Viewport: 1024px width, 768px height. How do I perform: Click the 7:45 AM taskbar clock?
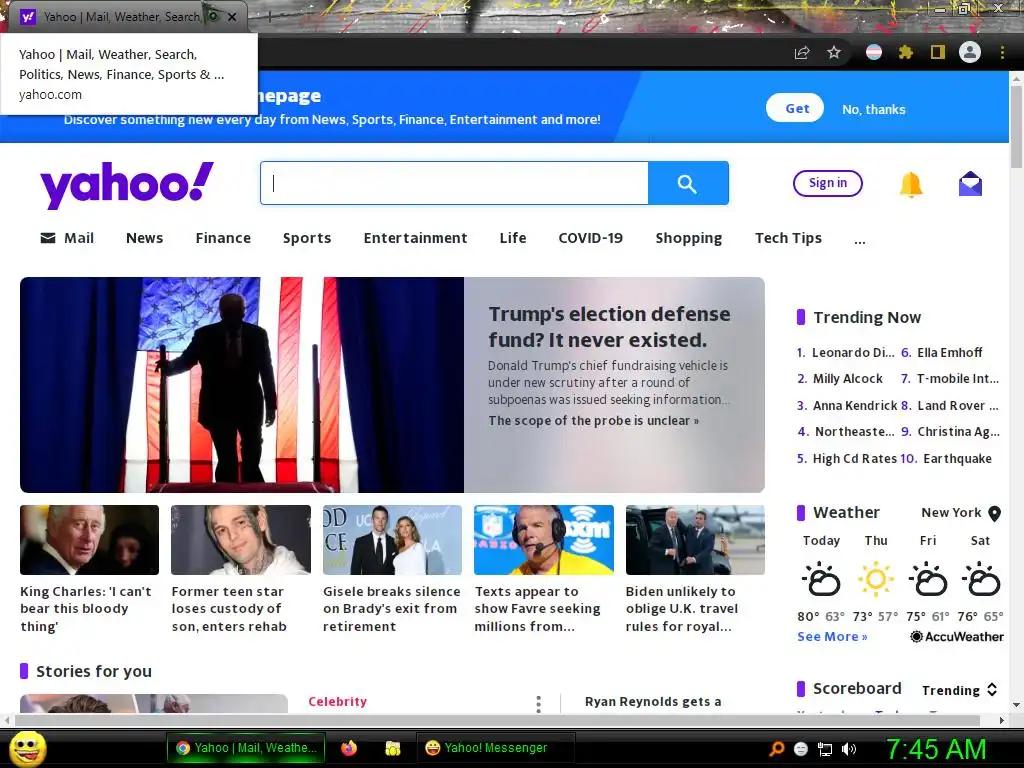coord(935,749)
